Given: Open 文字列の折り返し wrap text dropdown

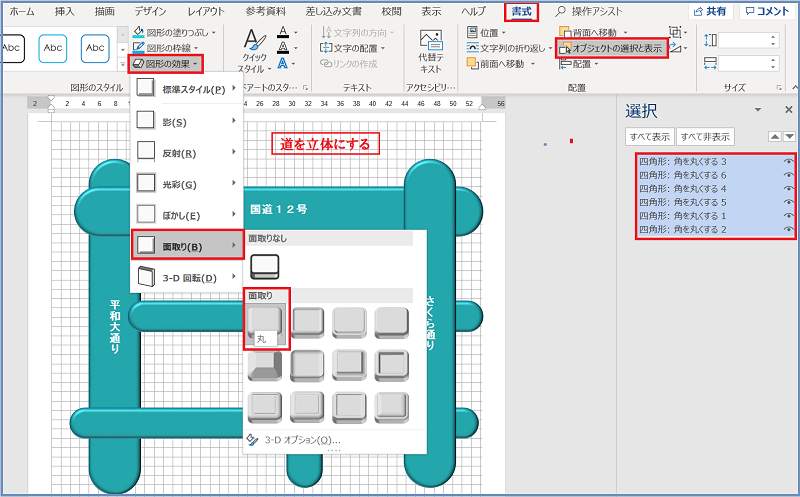Looking at the screenshot, I should 509,48.
